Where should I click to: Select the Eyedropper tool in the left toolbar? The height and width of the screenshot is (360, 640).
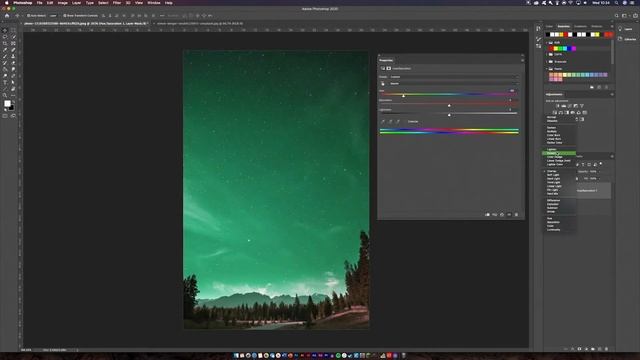tap(5, 50)
